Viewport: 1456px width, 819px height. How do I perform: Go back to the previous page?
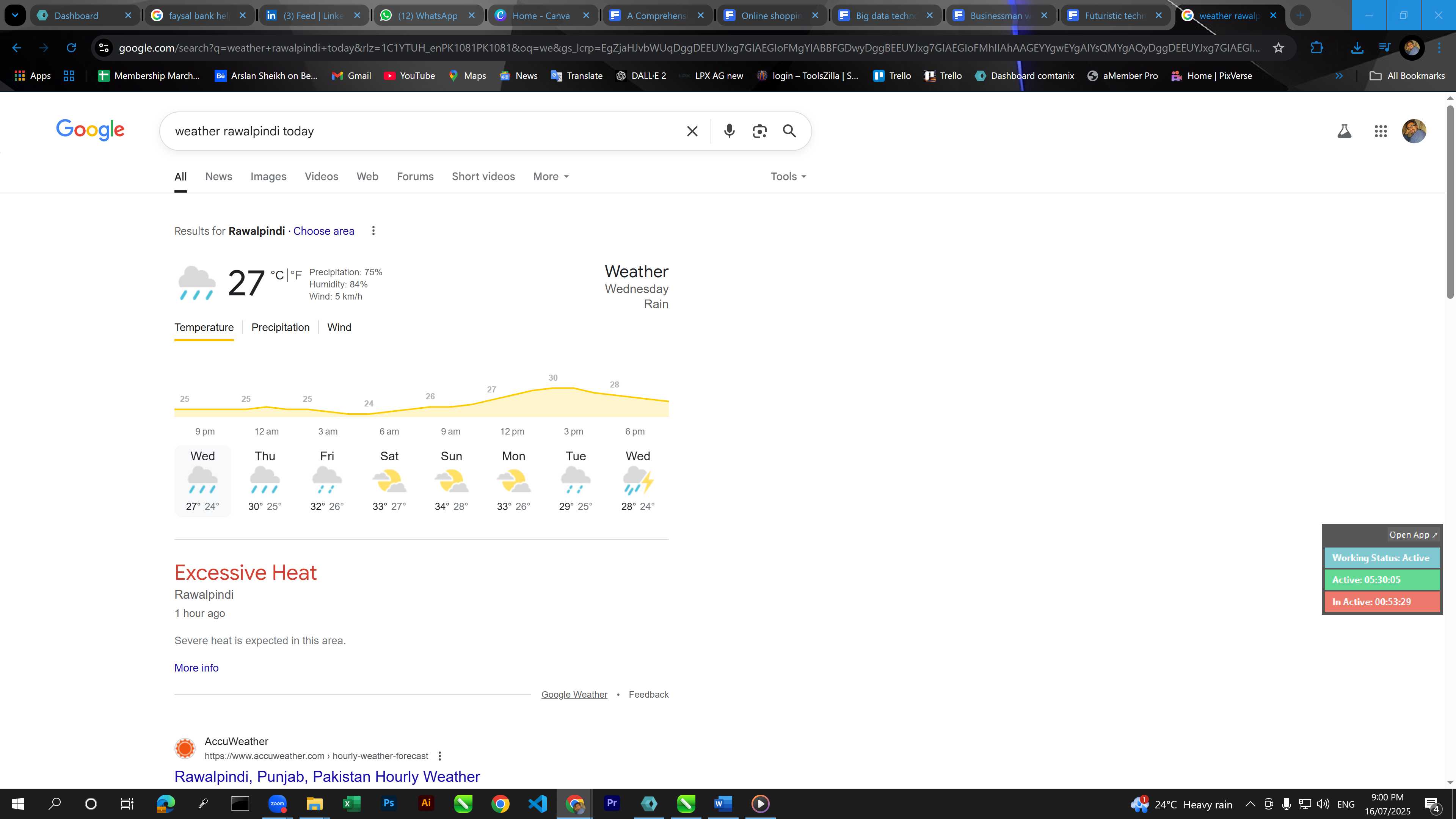16,48
